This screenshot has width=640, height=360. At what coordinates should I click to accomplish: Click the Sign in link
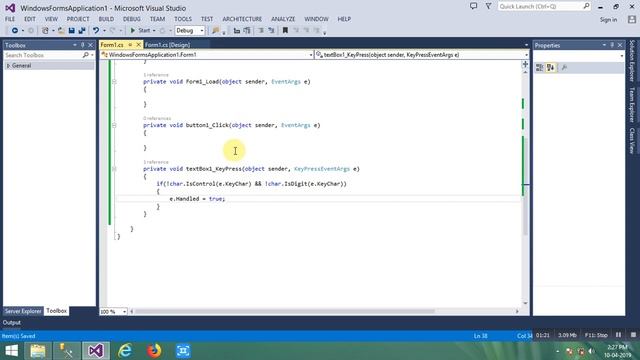tap(608, 20)
